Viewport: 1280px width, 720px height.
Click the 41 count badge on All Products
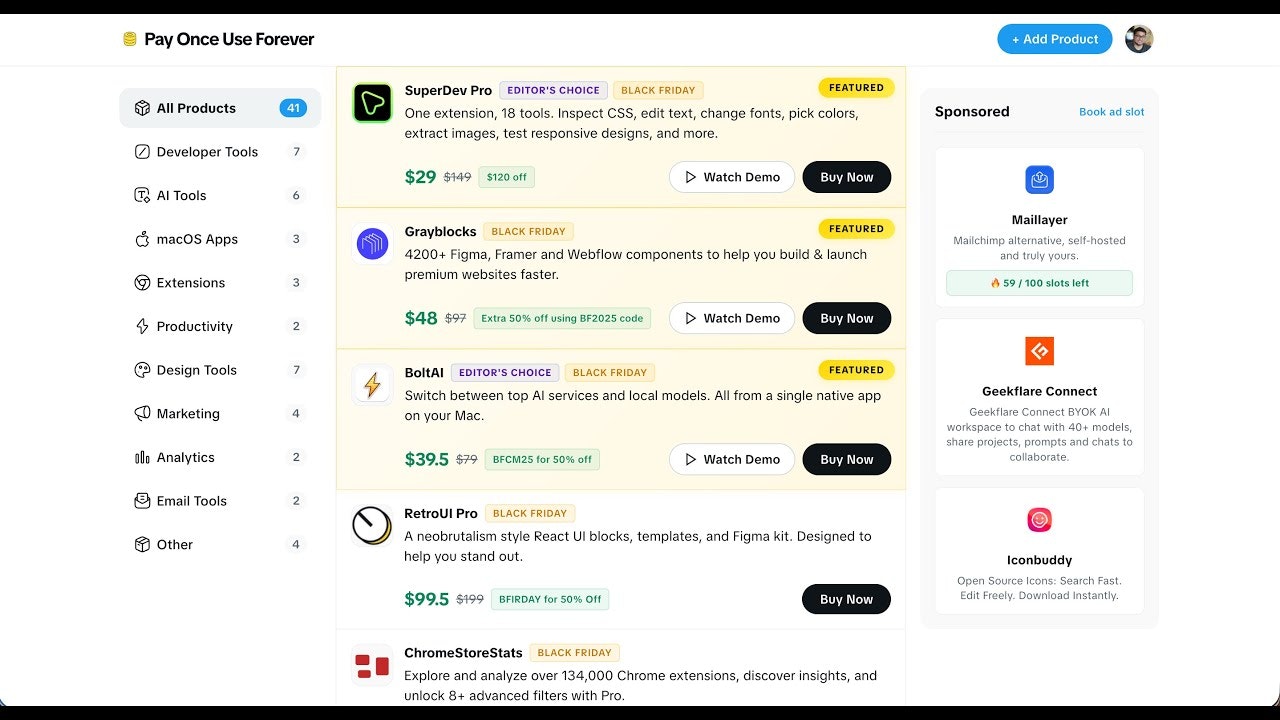pos(293,108)
